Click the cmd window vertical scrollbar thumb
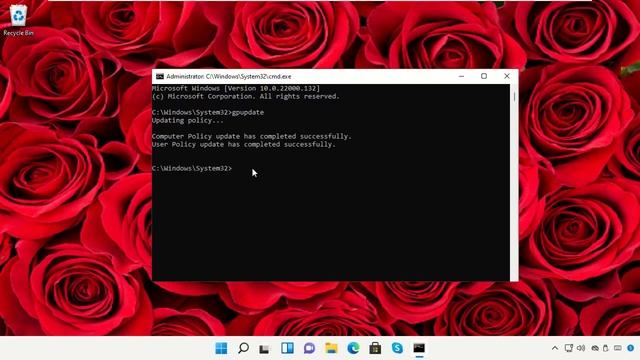Screen dimensions: 640x360 click(514, 97)
